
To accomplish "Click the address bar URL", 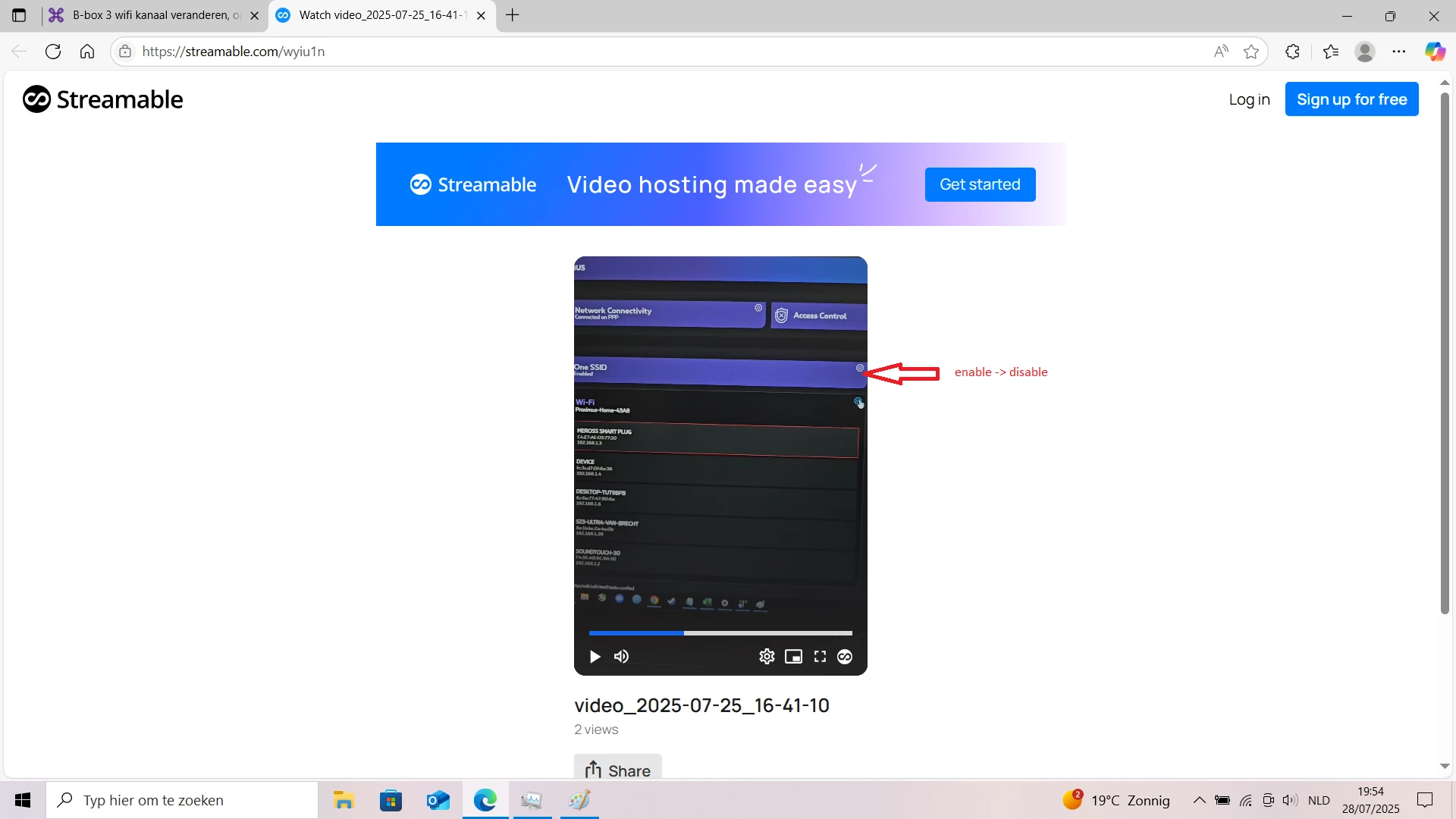I will click(x=234, y=52).
